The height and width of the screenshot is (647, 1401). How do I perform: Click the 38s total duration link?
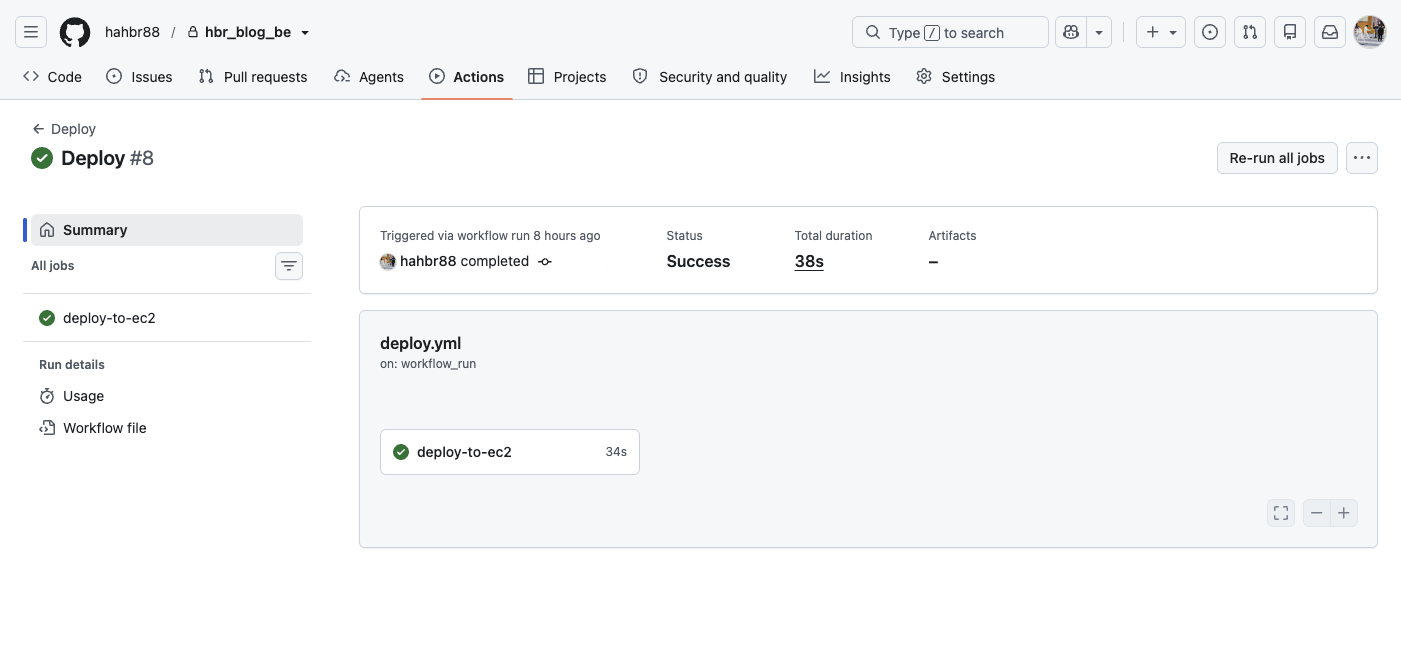point(809,261)
